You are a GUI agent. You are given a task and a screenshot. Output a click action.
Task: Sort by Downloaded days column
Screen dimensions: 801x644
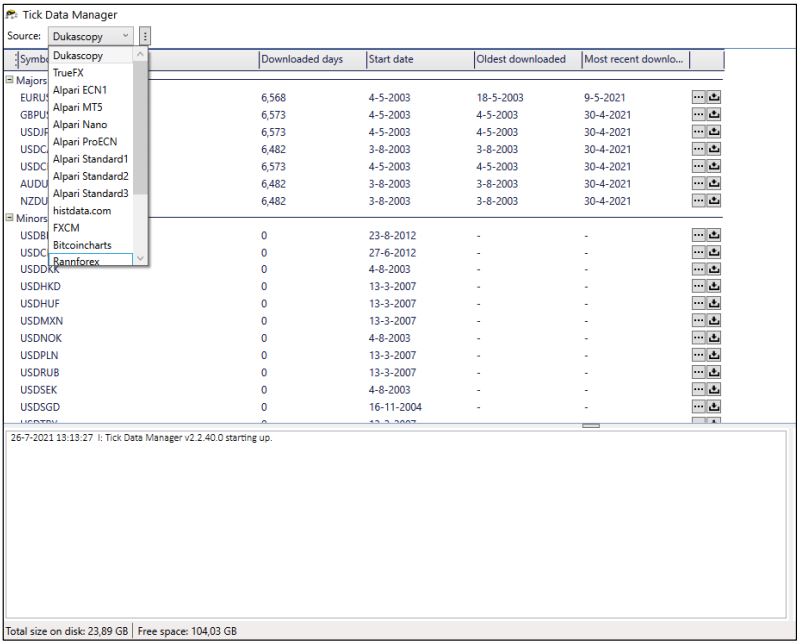[313, 59]
